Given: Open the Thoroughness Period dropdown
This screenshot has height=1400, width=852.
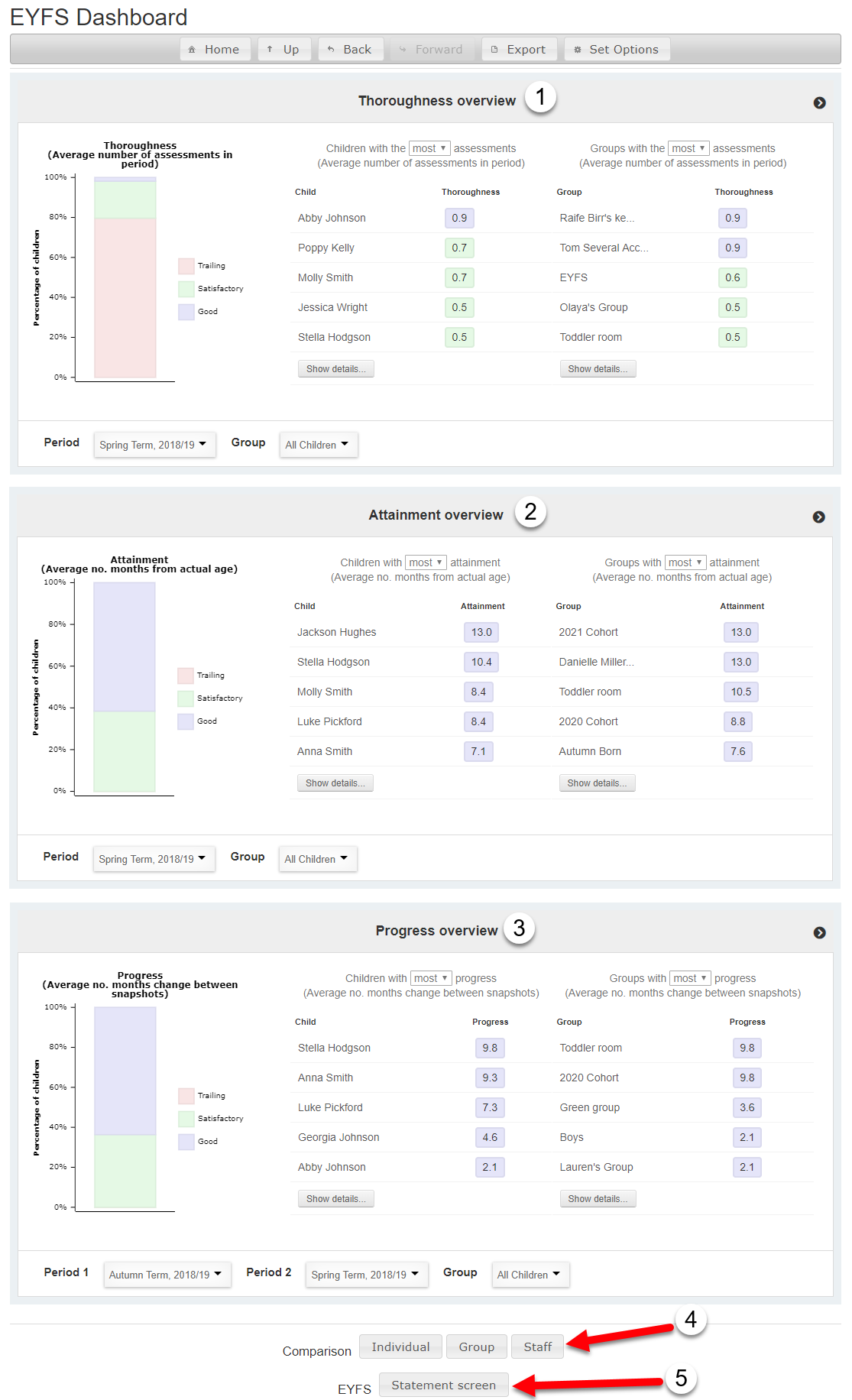Looking at the screenshot, I should pos(154,445).
